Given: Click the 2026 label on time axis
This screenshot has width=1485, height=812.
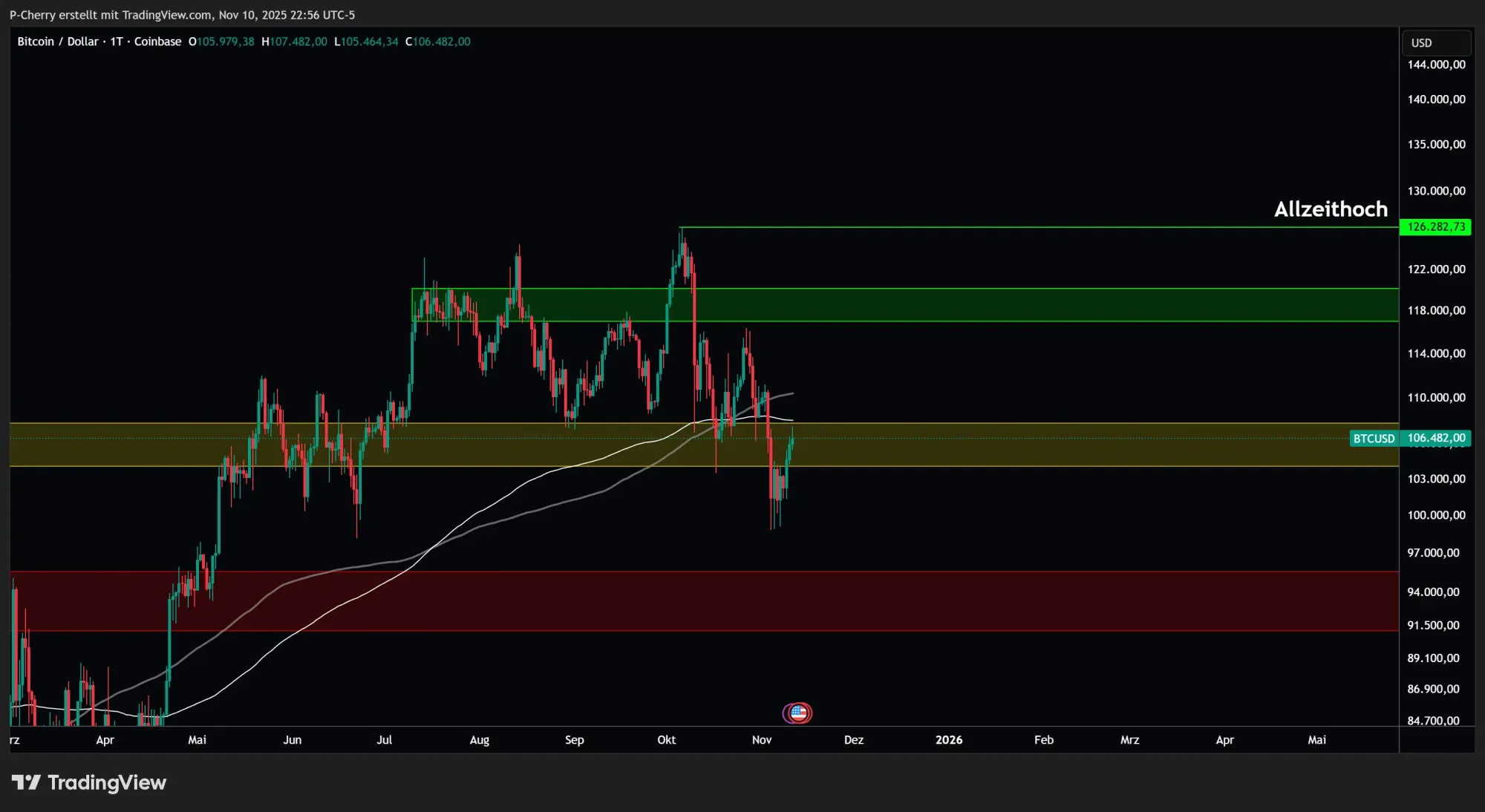Looking at the screenshot, I should point(949,740).
